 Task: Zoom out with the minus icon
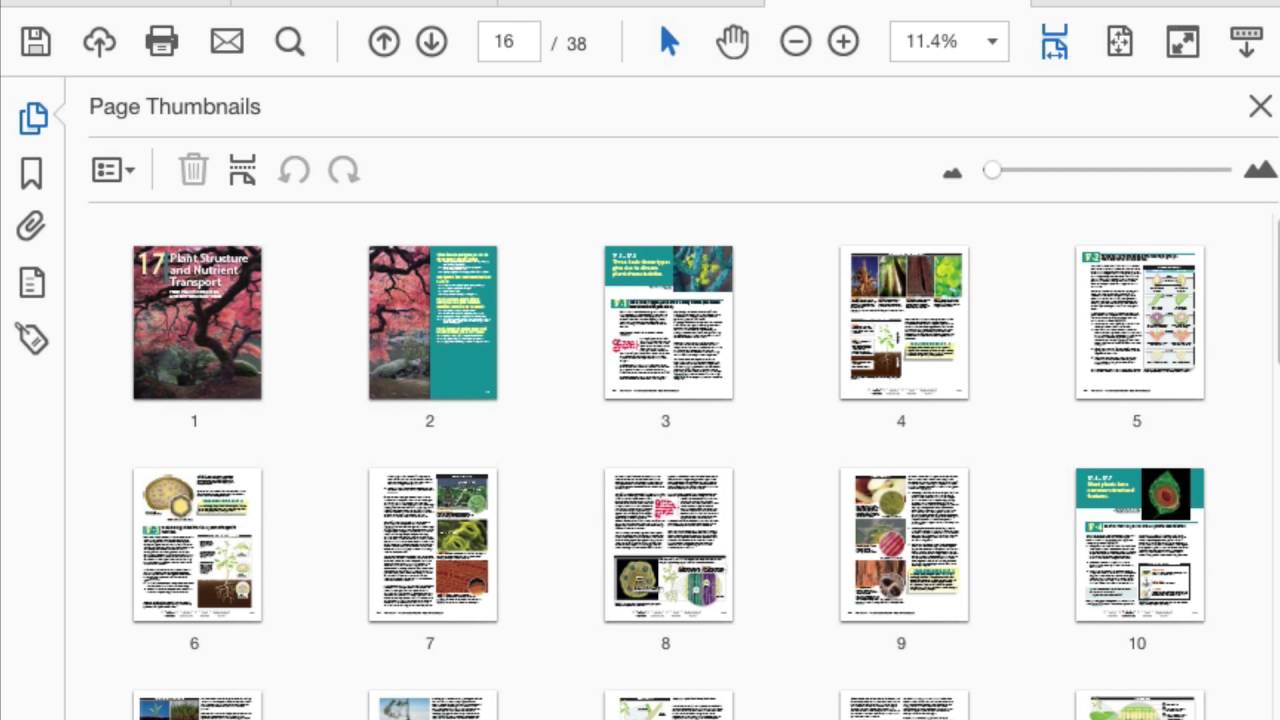click(796, 42)
